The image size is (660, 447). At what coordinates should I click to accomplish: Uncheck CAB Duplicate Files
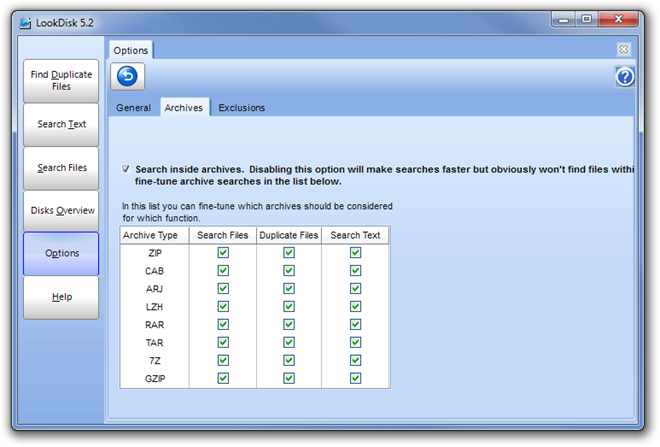[289, 271]
